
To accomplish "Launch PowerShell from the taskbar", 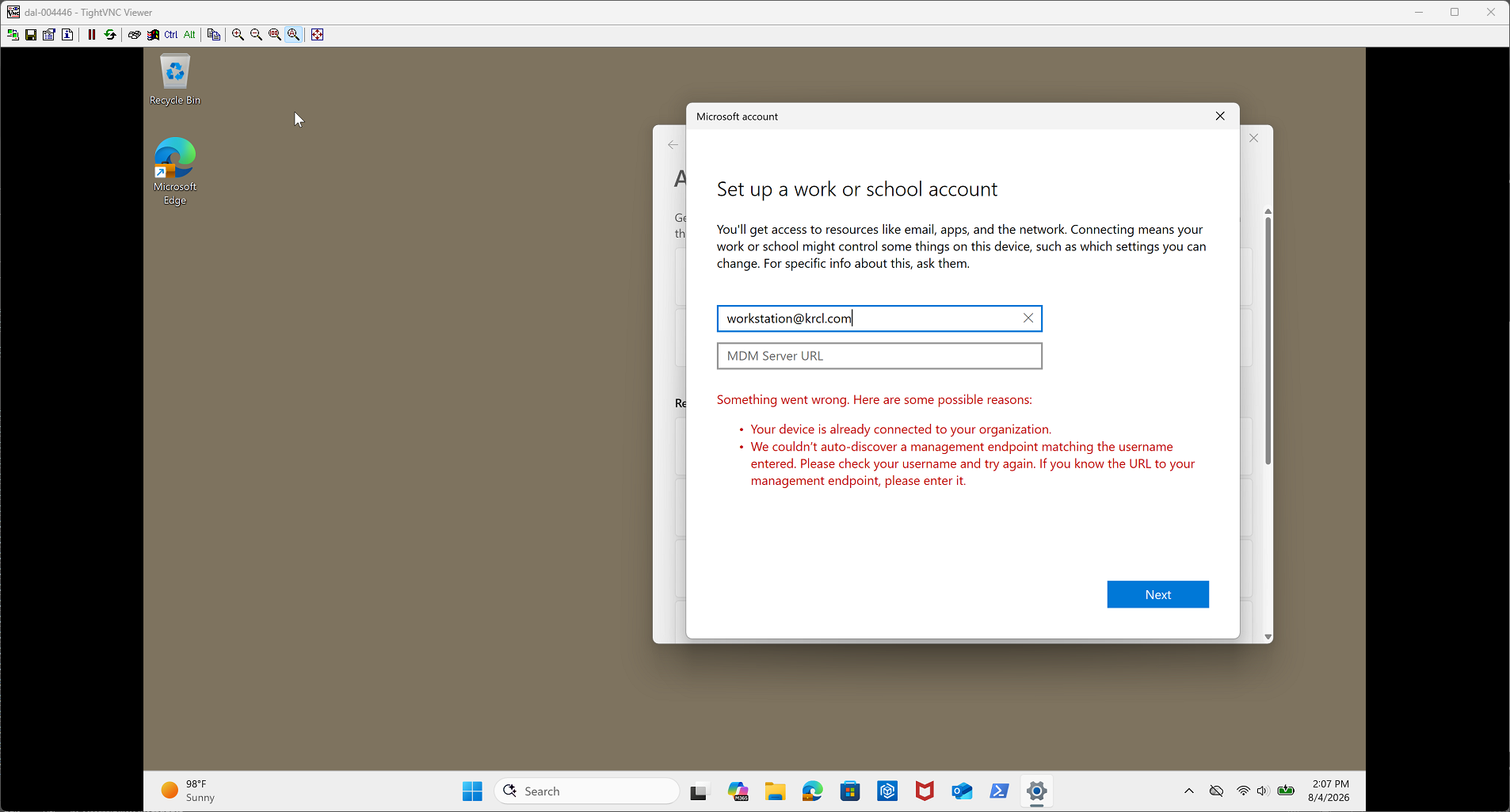I will (999, 791).
